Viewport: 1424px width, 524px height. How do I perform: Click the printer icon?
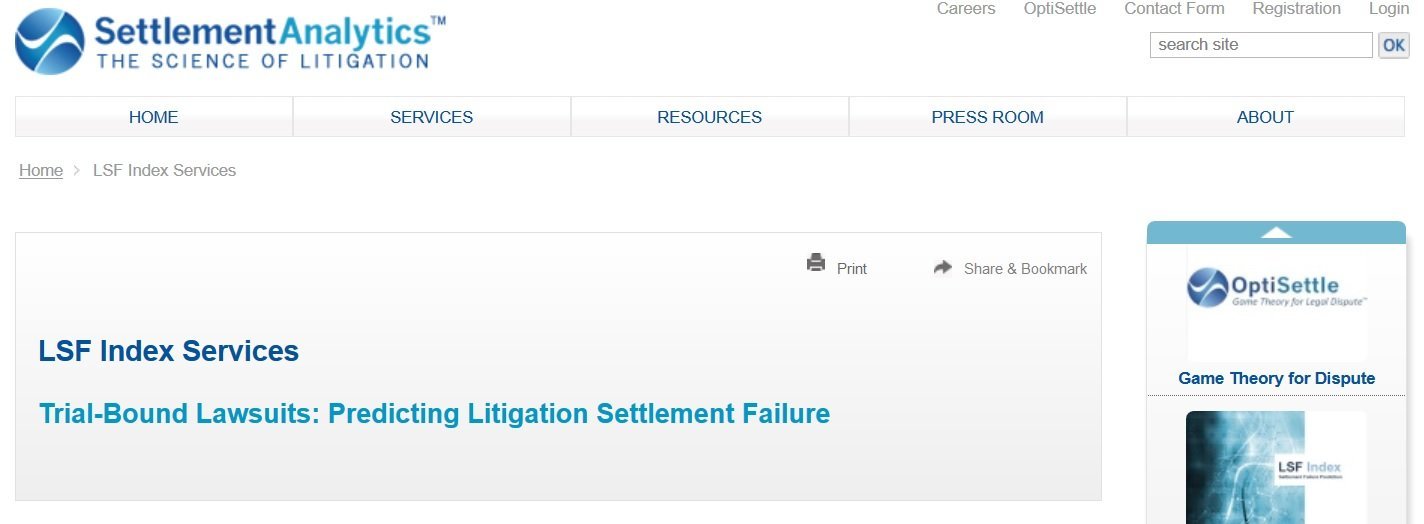coord(816,263)
